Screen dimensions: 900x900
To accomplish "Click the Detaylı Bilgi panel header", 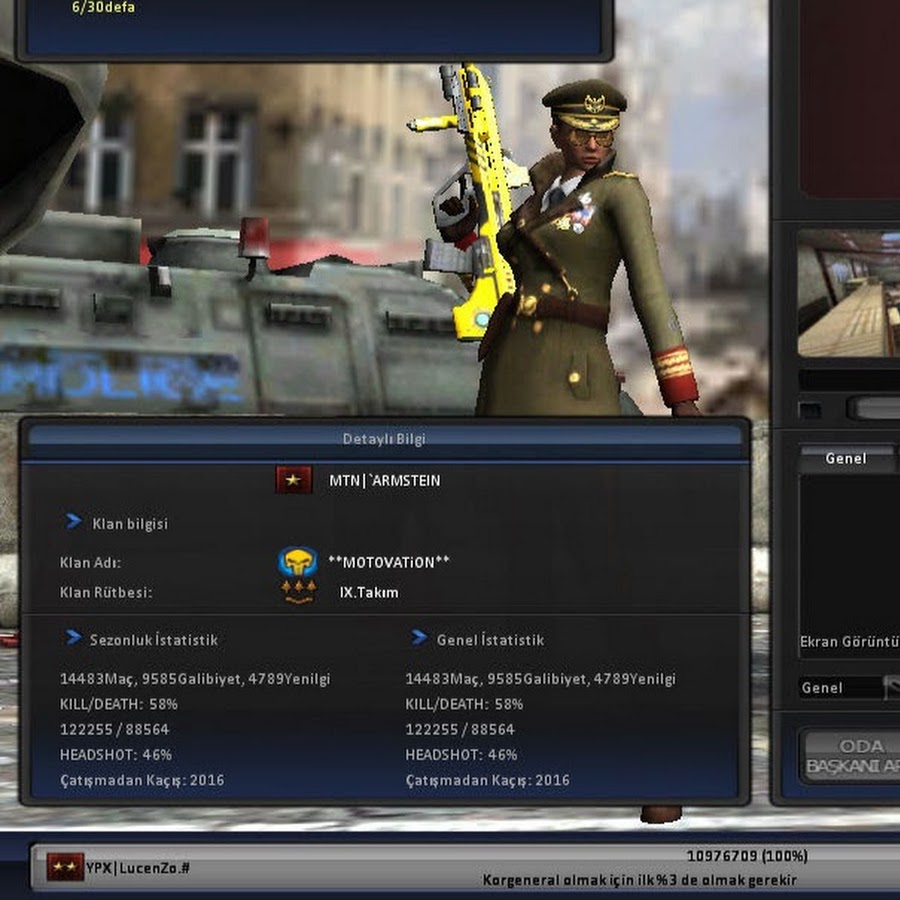I will [384, 438].
